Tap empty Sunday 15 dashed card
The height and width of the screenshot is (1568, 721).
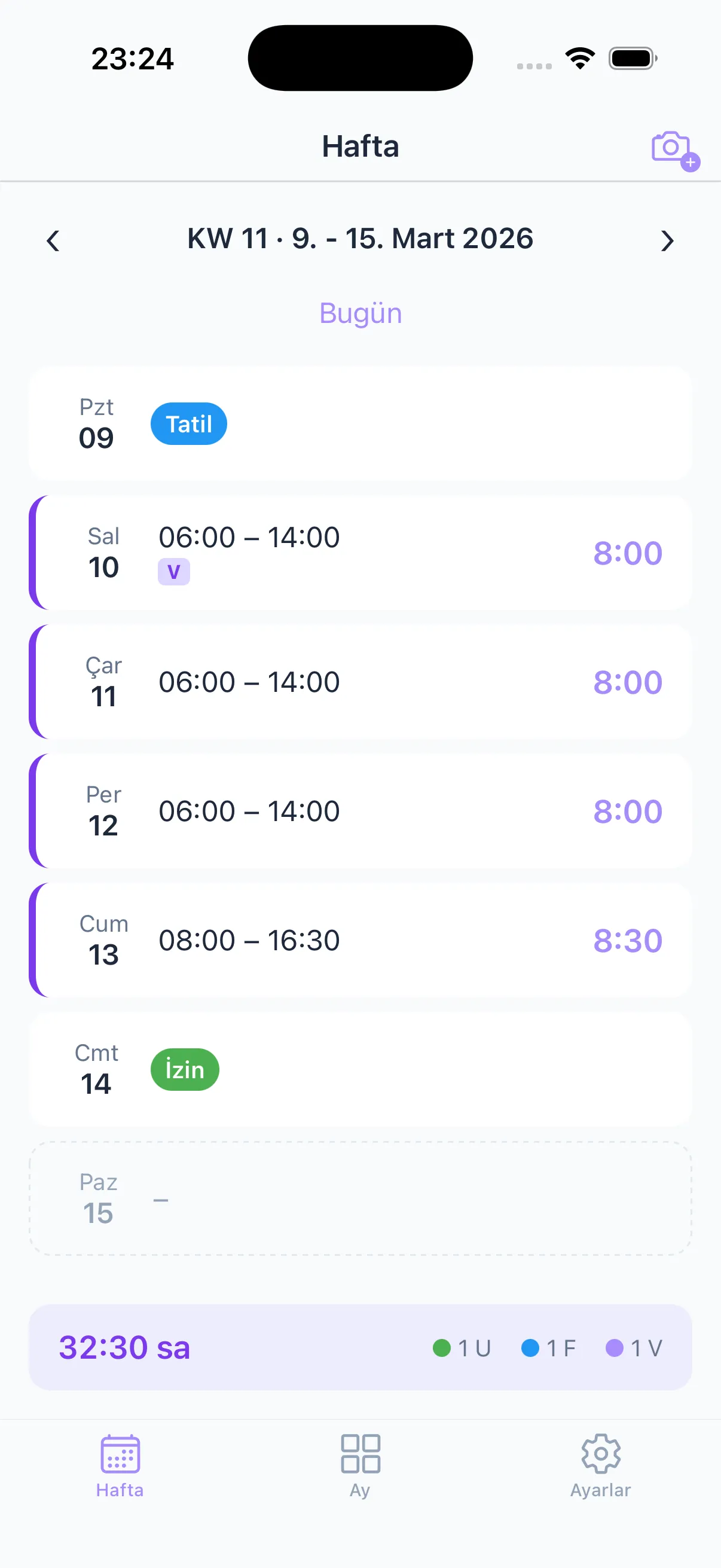(360, 1198)
